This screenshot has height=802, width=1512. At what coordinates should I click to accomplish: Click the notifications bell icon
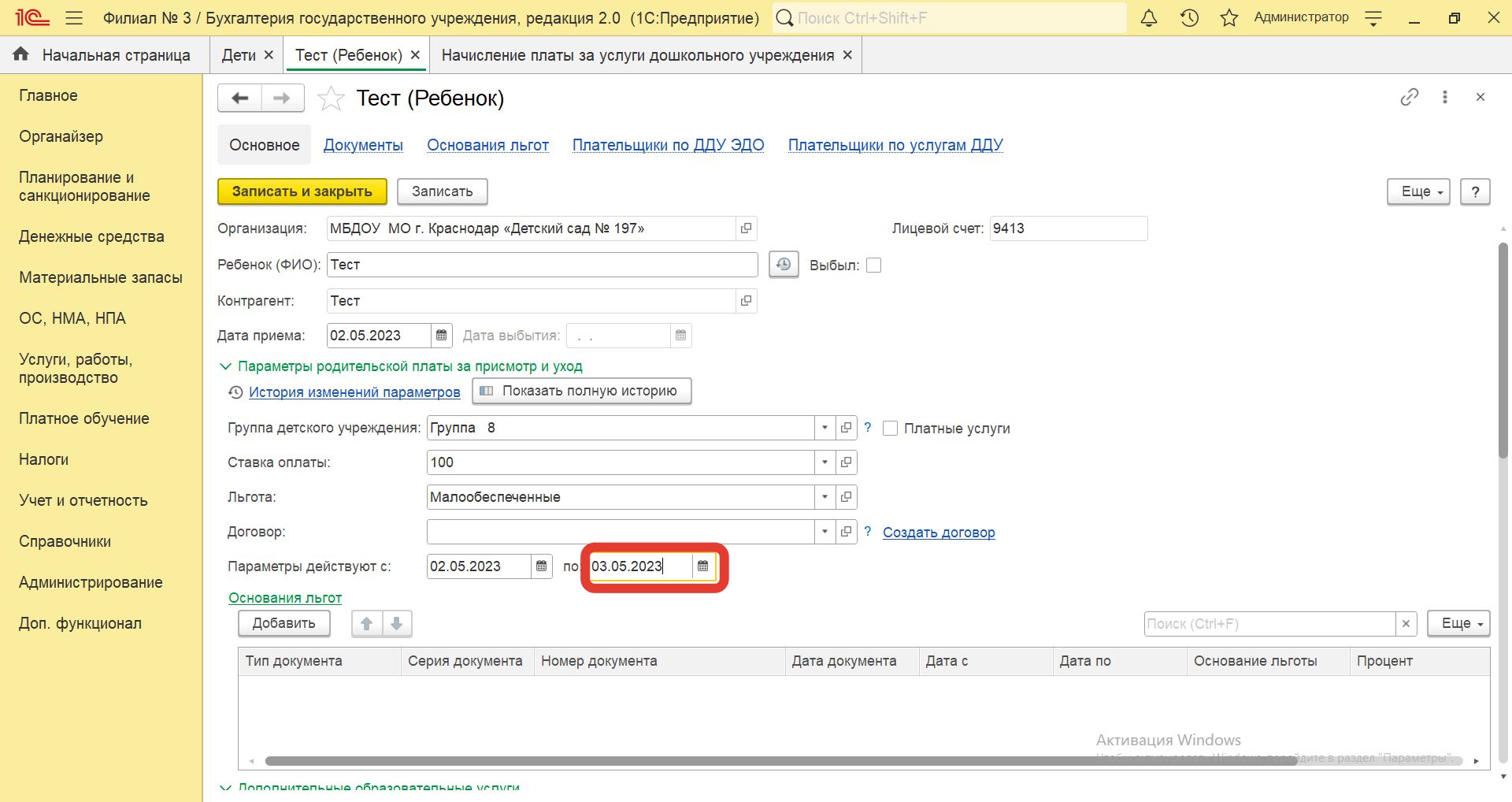(x=1149, y=18)
